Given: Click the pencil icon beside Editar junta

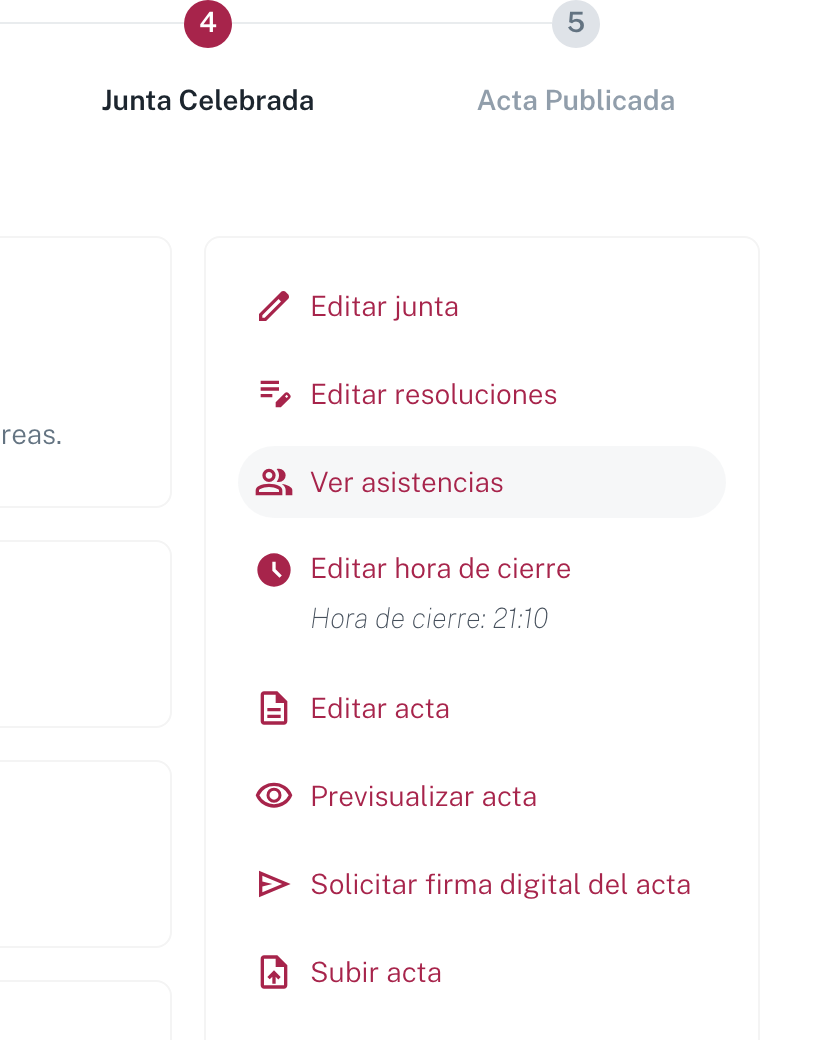Looking at the screenshot, I should click(x=273, y=306).
